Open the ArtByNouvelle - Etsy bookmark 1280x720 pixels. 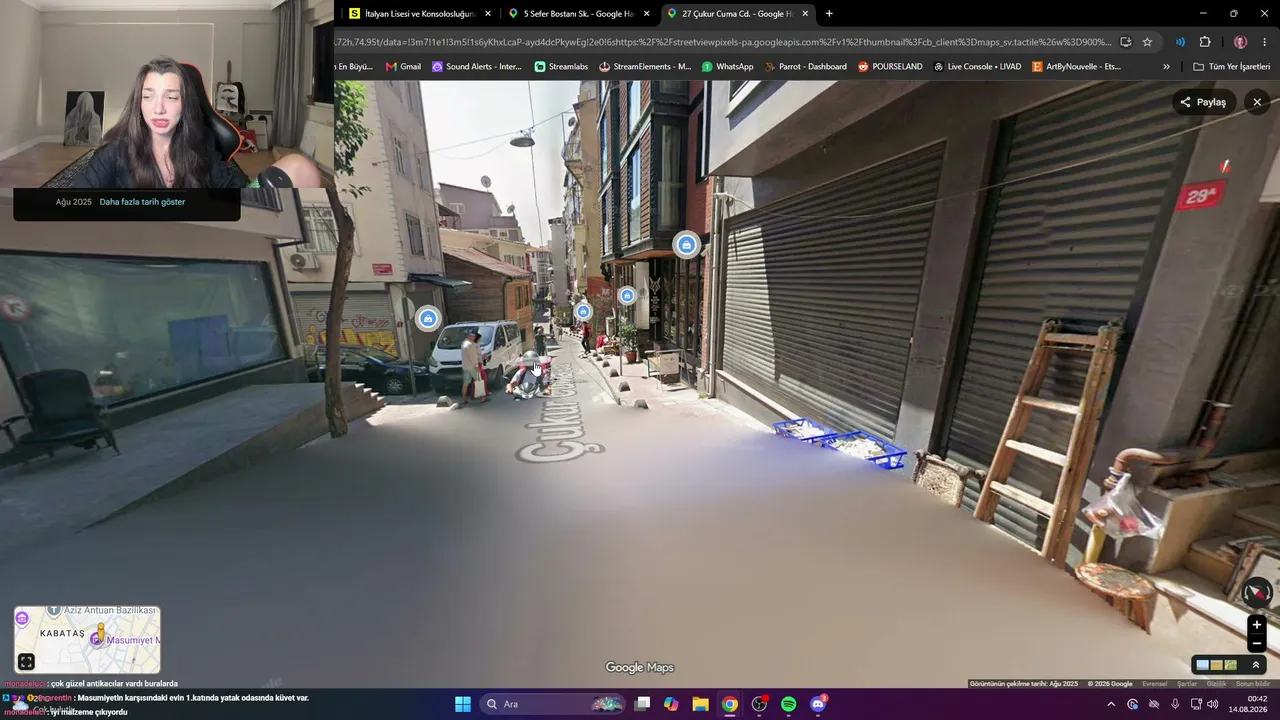coord(1076,67)
